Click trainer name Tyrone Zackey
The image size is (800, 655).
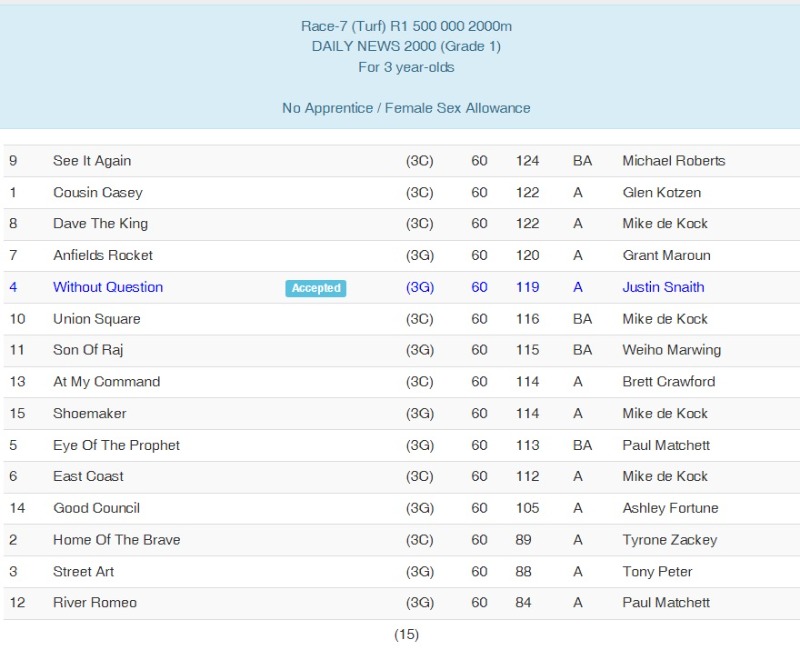point(670,540)
